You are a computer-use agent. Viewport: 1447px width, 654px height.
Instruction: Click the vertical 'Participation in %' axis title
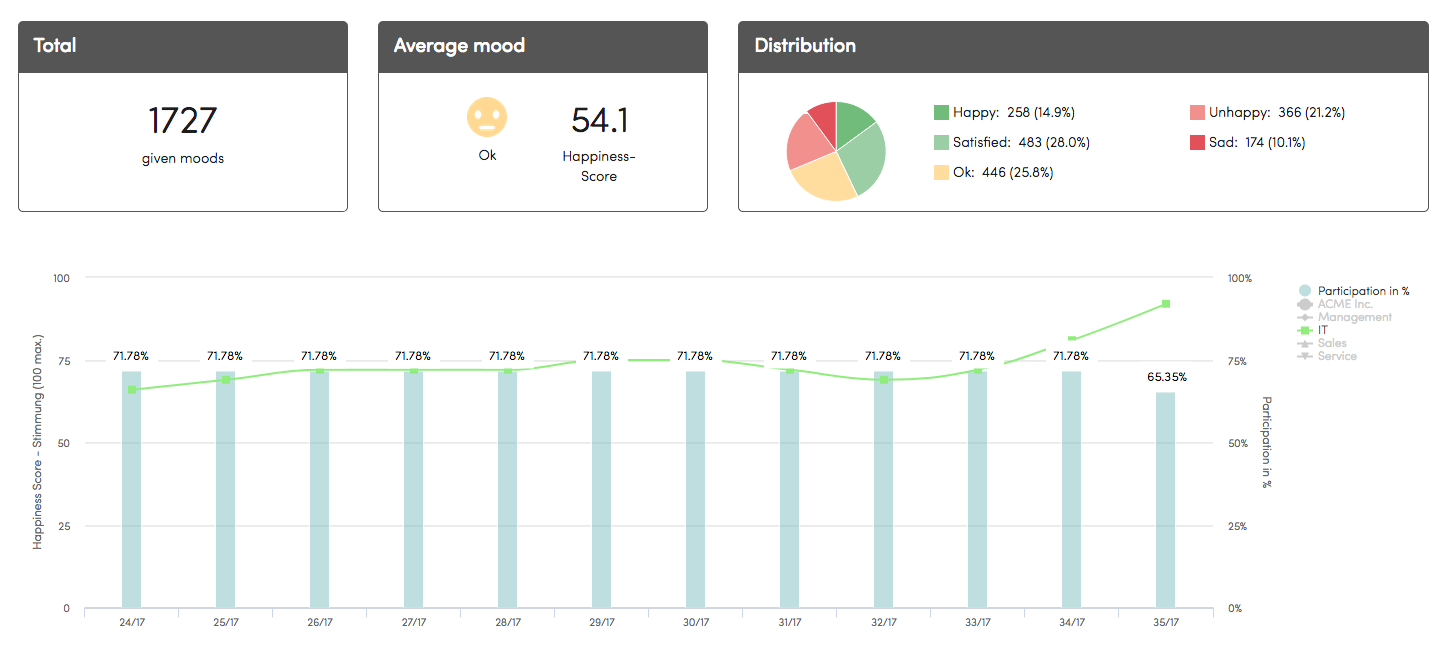(x=1266, y=442)
